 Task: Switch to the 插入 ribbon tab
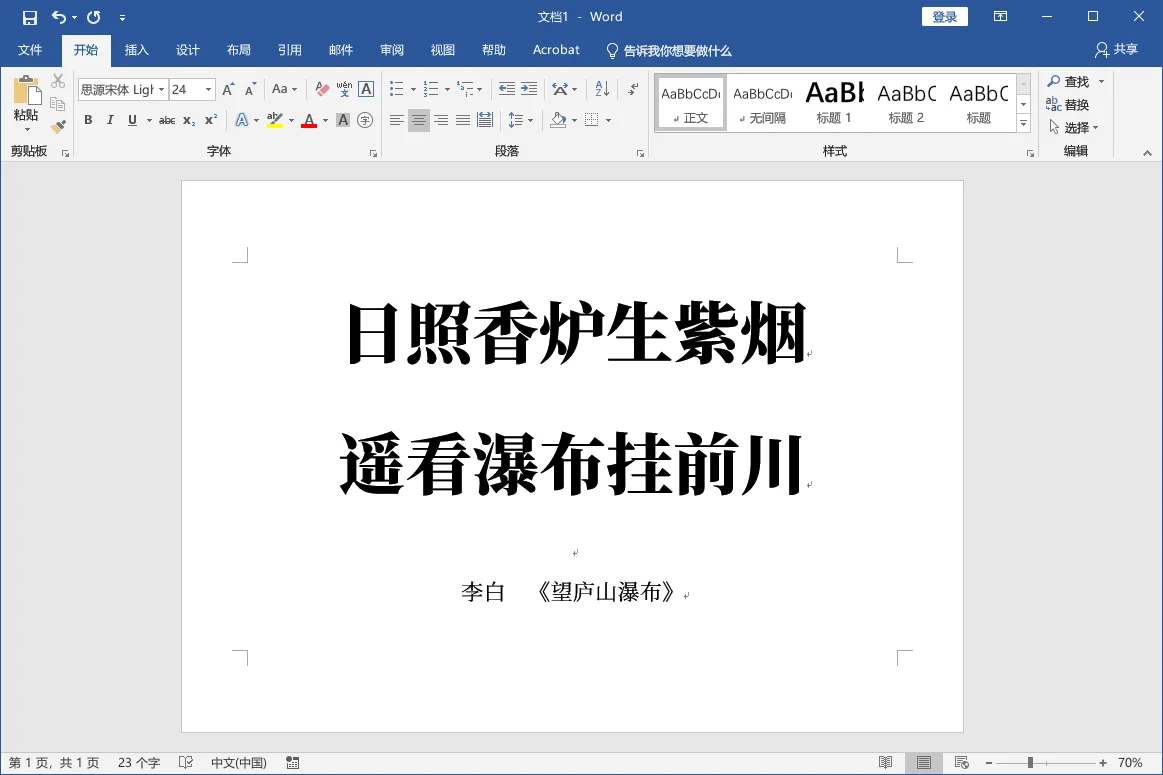pyautogui.click(x=136, y=49)
